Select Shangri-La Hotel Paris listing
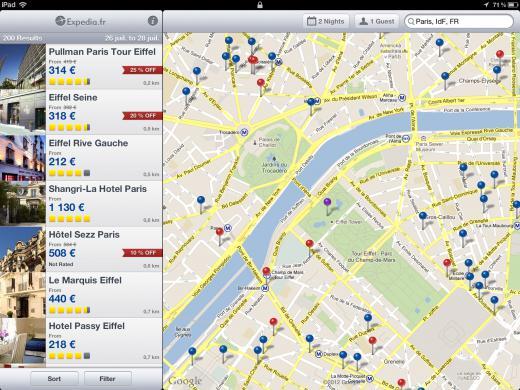Screen dimensions: 520x390 click(81, 203)
